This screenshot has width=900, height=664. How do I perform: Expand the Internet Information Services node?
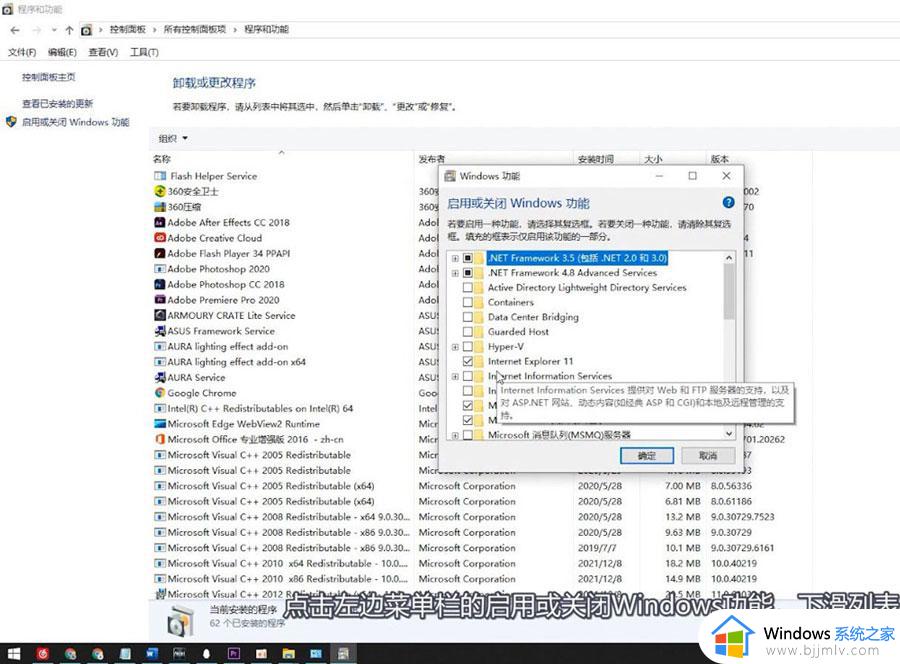pyautogui.click(x=454, y=377)
